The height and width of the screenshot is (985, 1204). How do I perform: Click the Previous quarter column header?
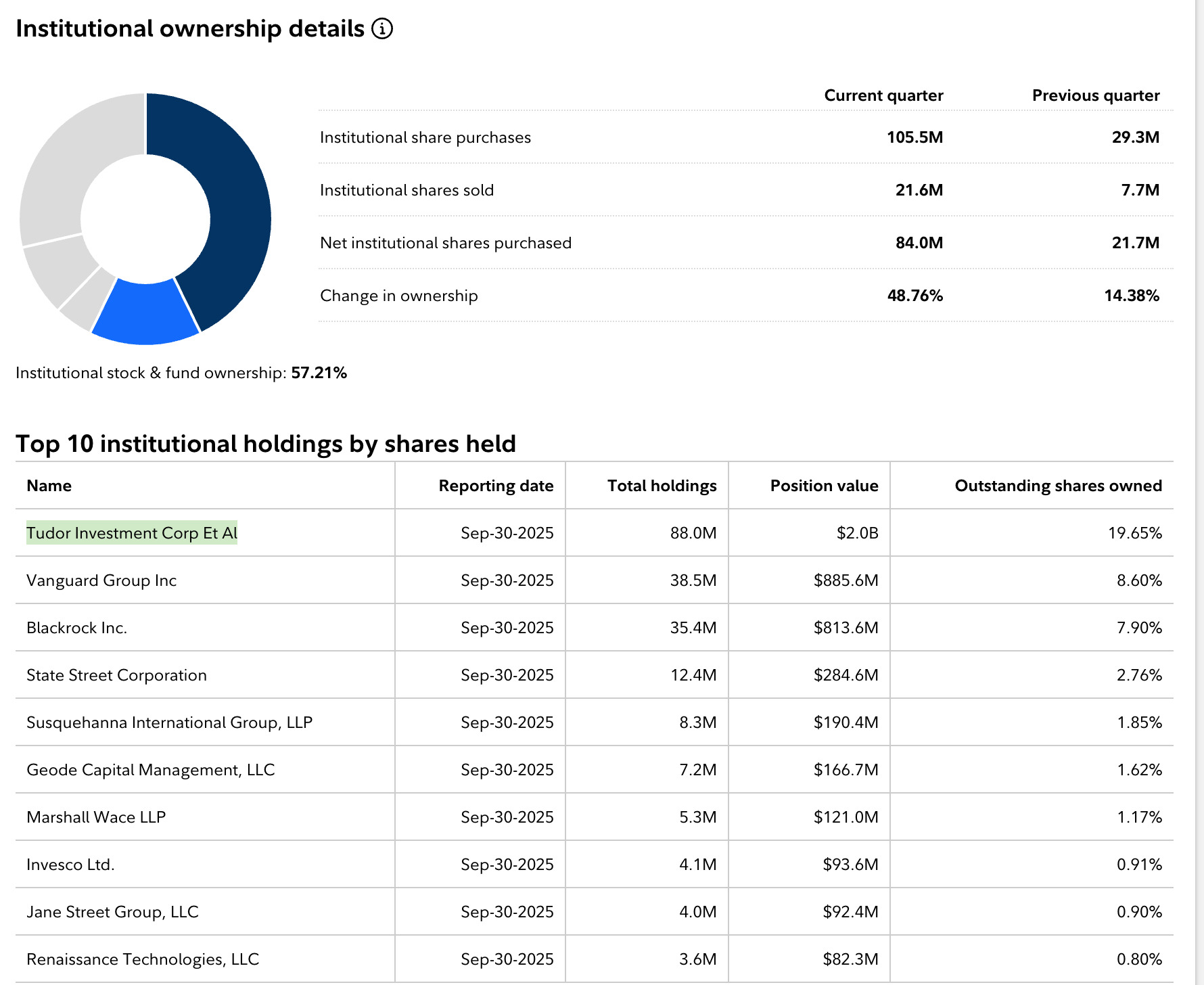pyautogui.click(x=1096, y=95)
